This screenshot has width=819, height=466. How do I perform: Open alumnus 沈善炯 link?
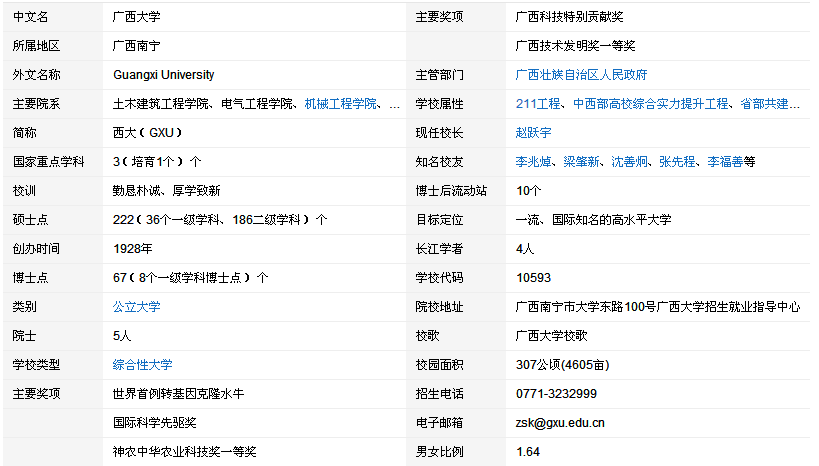pos(629,162)
